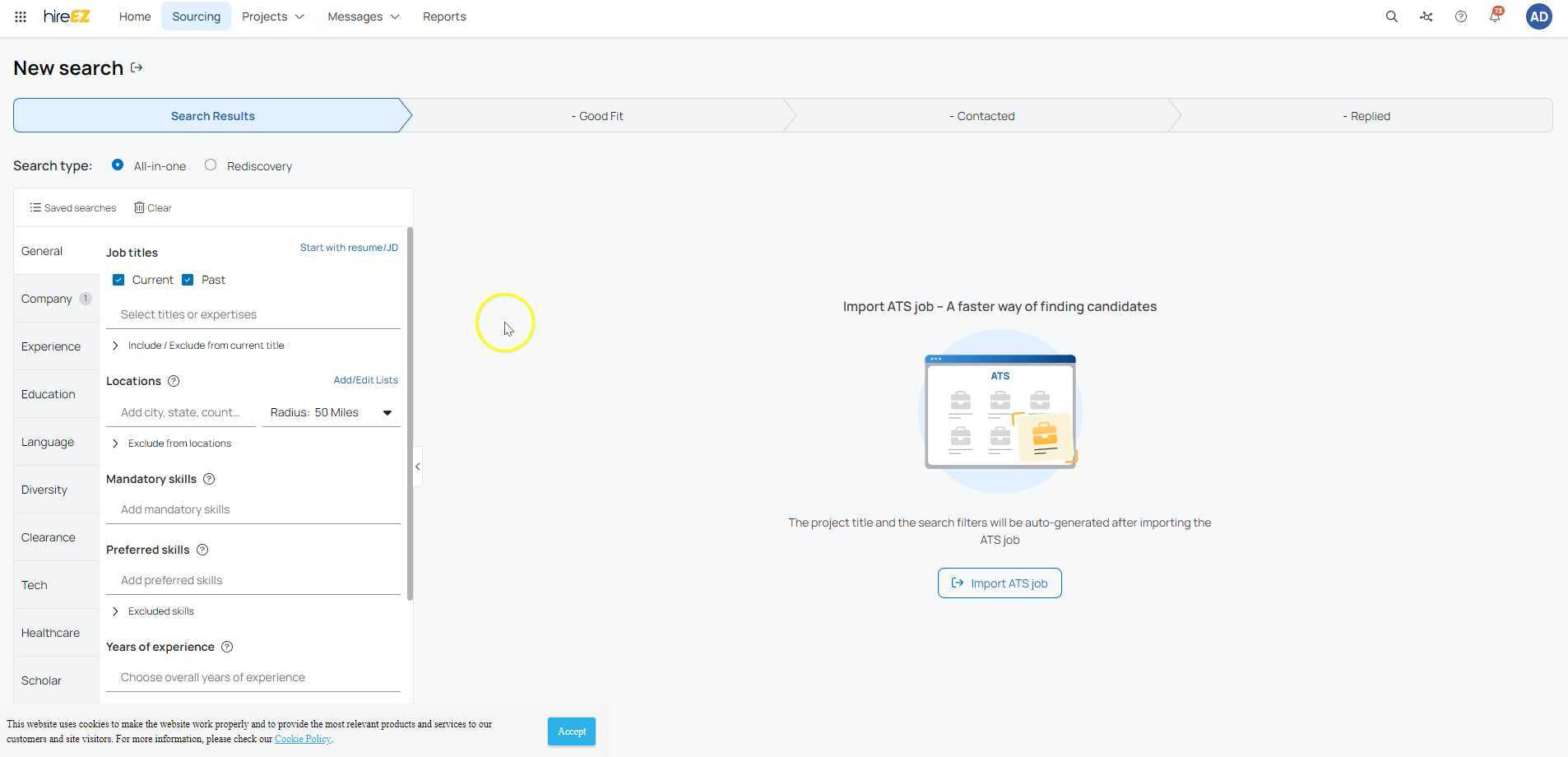Switch to the Company filter tab

tap(46, 299)
